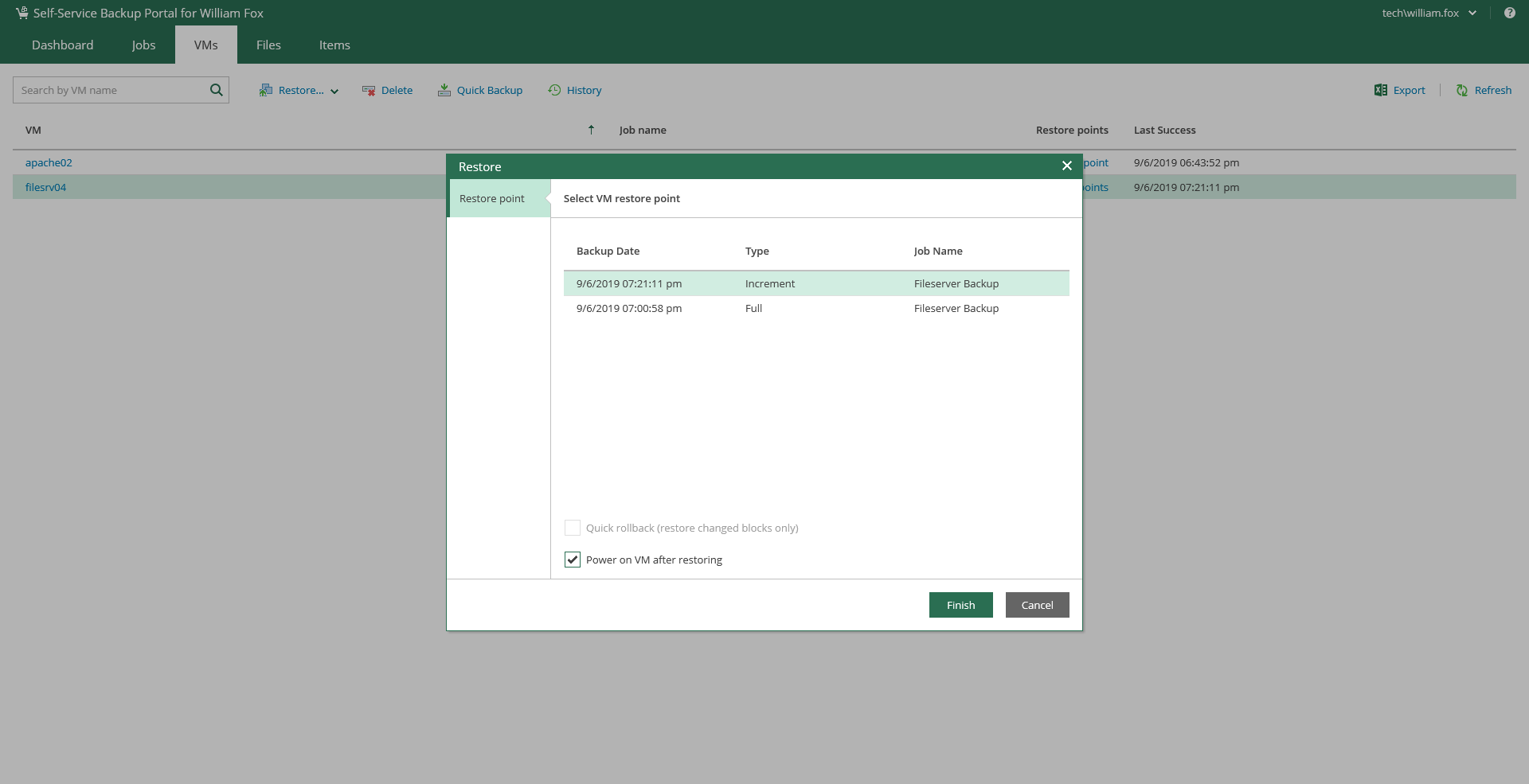The image size is (1529, 784).
Task: Click the 9/6/2019 07:00:58 pm backup date
Action: pyautogui.click(x=629, y=308)
